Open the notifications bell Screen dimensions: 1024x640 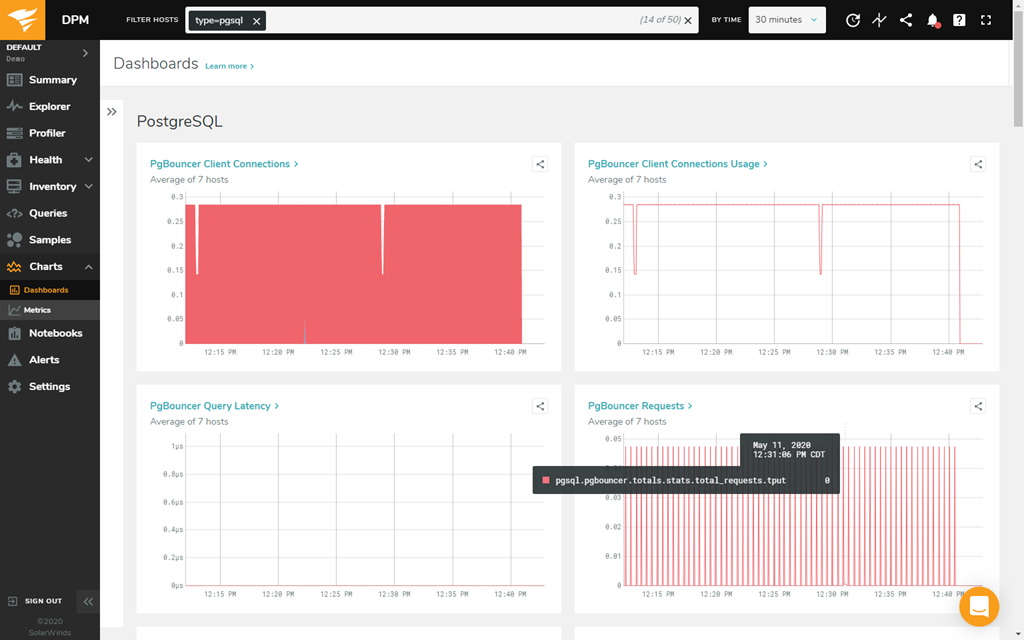coord(933,20)
